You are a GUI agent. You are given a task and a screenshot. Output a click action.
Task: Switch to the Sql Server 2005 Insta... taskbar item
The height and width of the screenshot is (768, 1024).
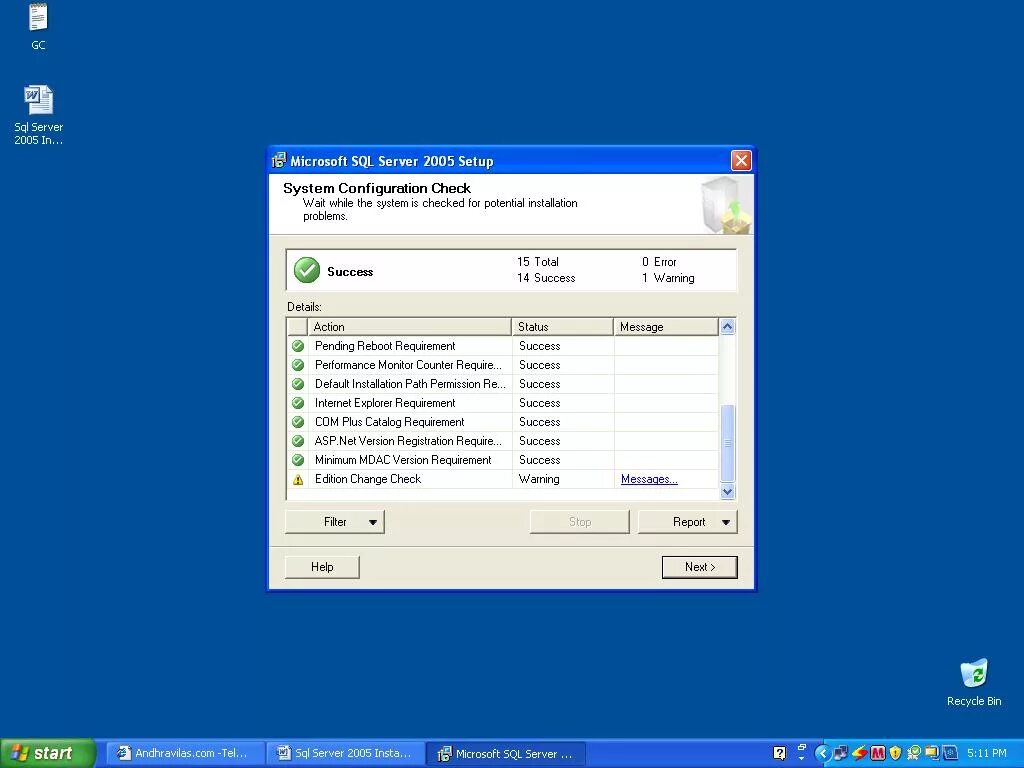point(345,753)
